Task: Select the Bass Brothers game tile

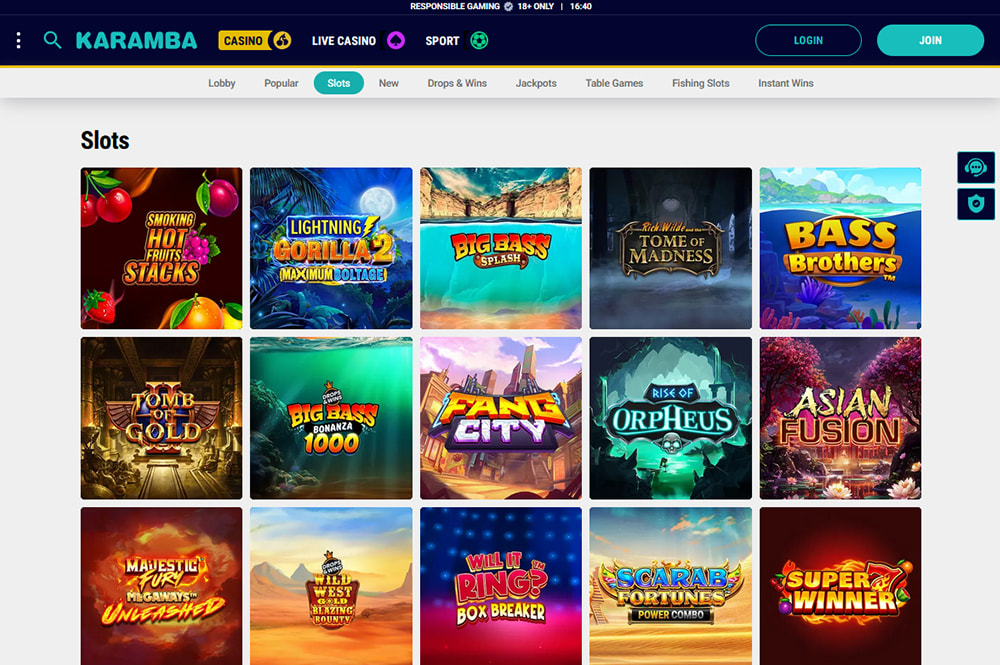Action: coord(841,248)
